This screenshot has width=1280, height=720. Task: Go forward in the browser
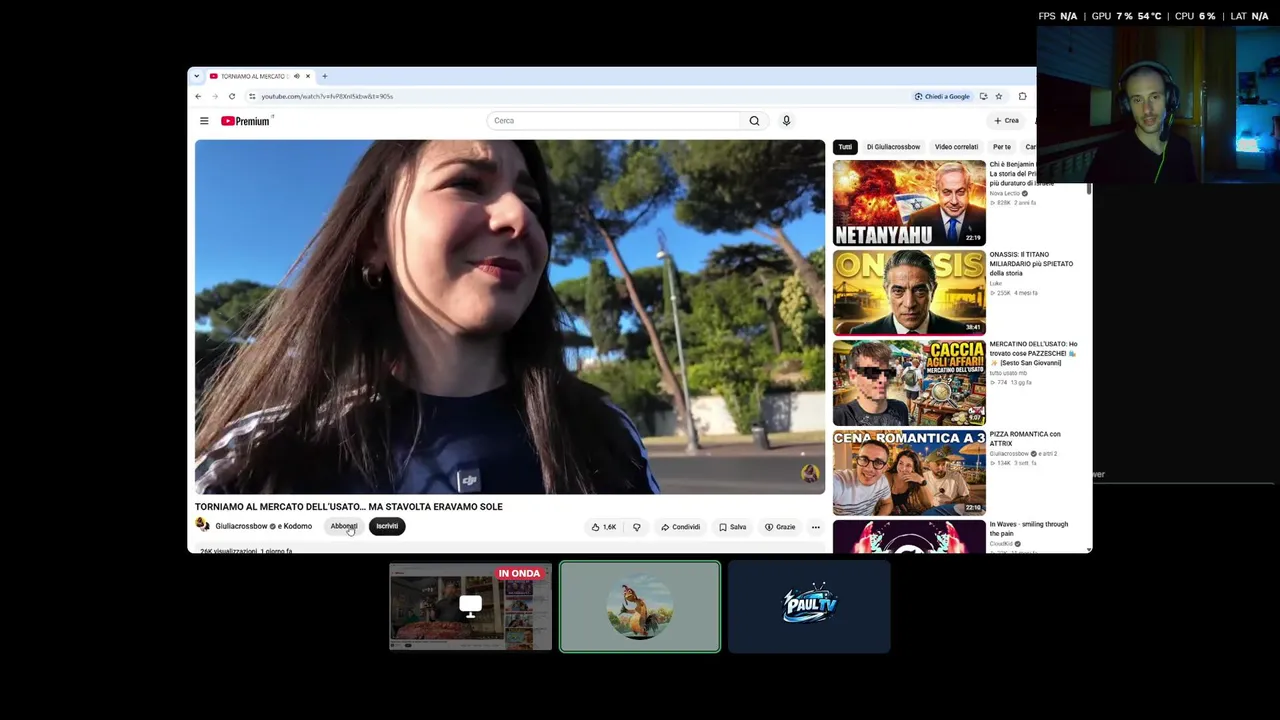coord(214,96)
